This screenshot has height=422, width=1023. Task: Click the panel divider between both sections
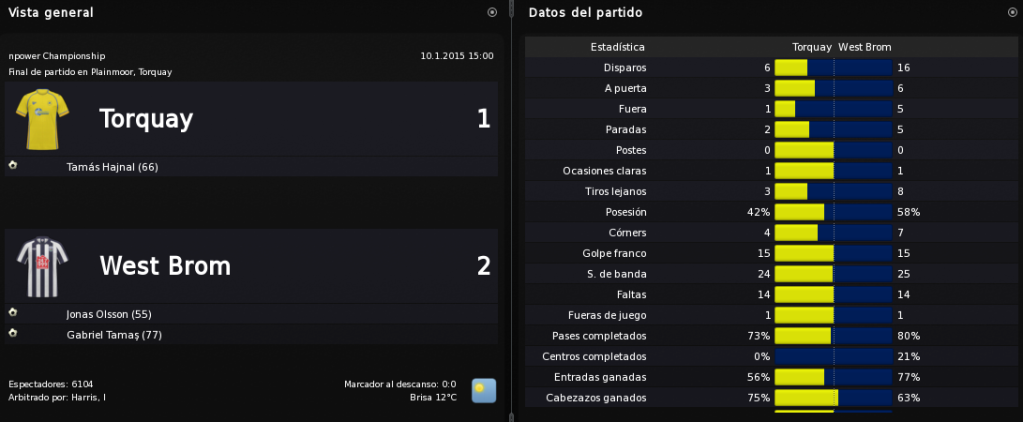click(512, 211)
